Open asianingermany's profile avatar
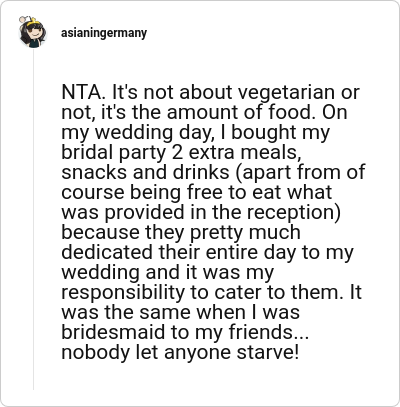This screenshot has width=400, height=407. [x=32, y=32]
